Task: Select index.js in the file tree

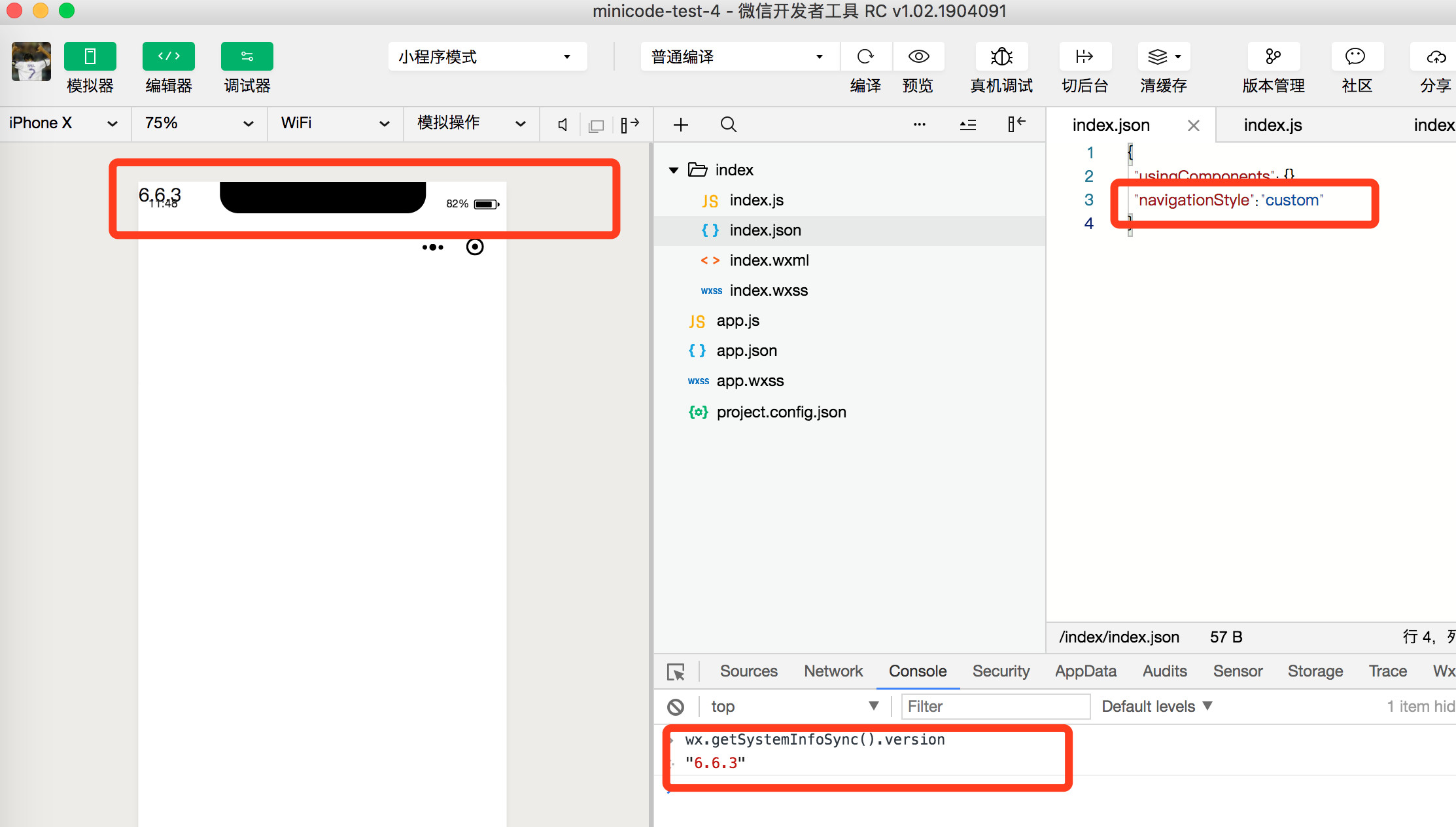Action: click(x=849, y=200)
